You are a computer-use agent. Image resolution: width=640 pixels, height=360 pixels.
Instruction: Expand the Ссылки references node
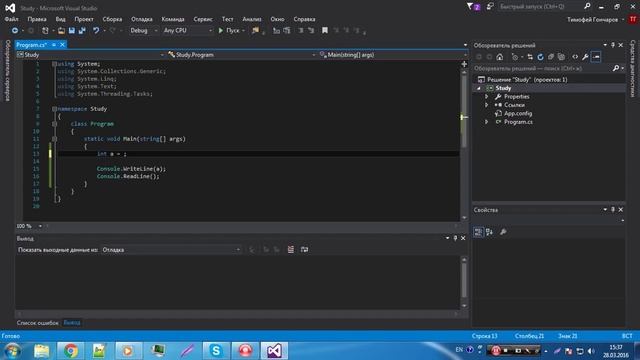pos(487,105)
